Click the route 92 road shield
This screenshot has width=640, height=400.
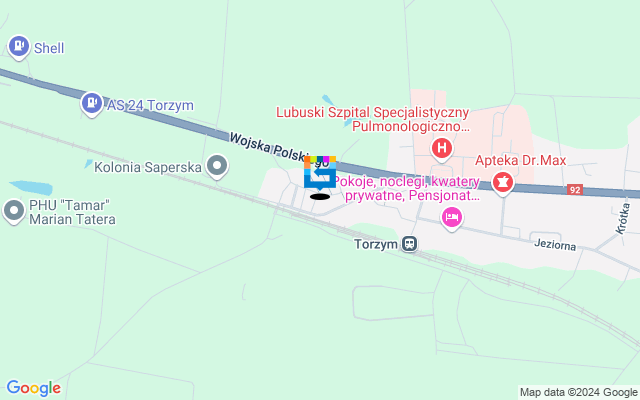coord(575,190)
